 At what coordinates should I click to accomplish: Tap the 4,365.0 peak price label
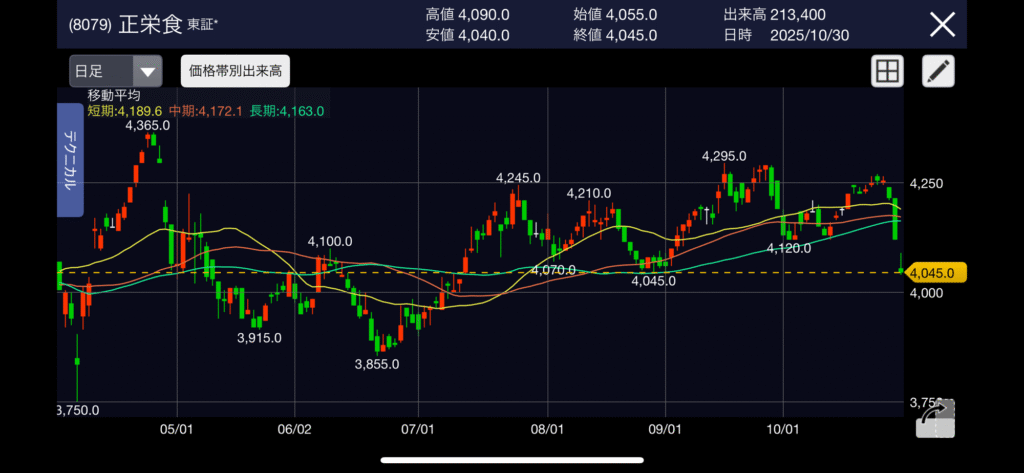coord(148,125)
